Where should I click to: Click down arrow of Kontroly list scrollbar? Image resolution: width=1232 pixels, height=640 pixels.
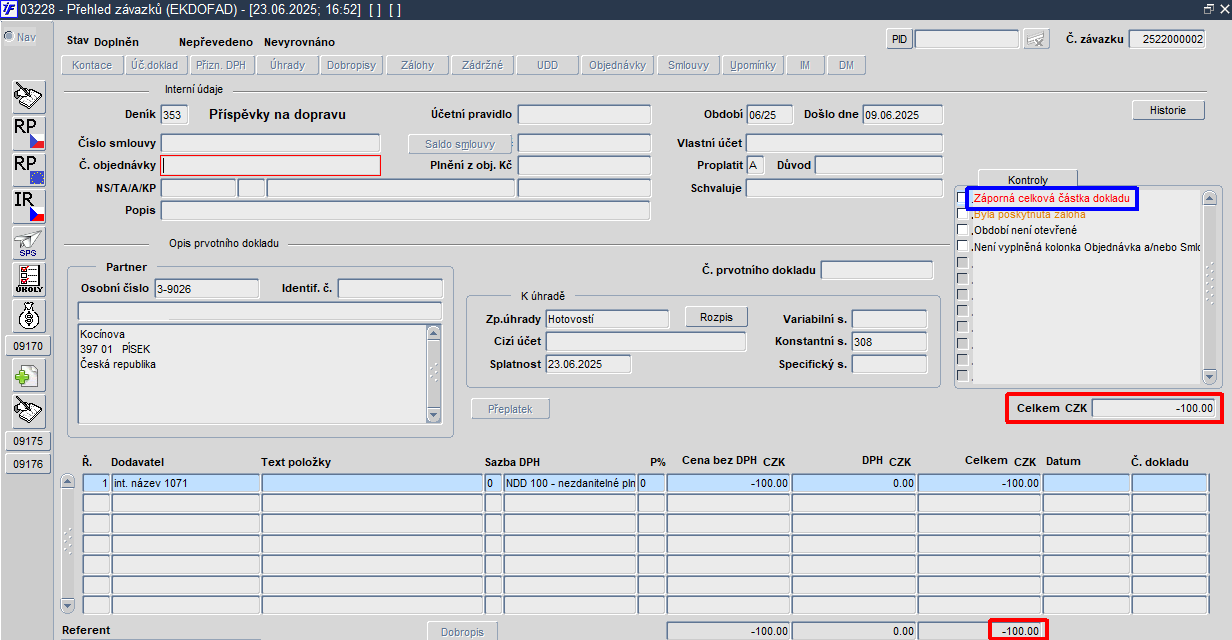coord(1210,377)
